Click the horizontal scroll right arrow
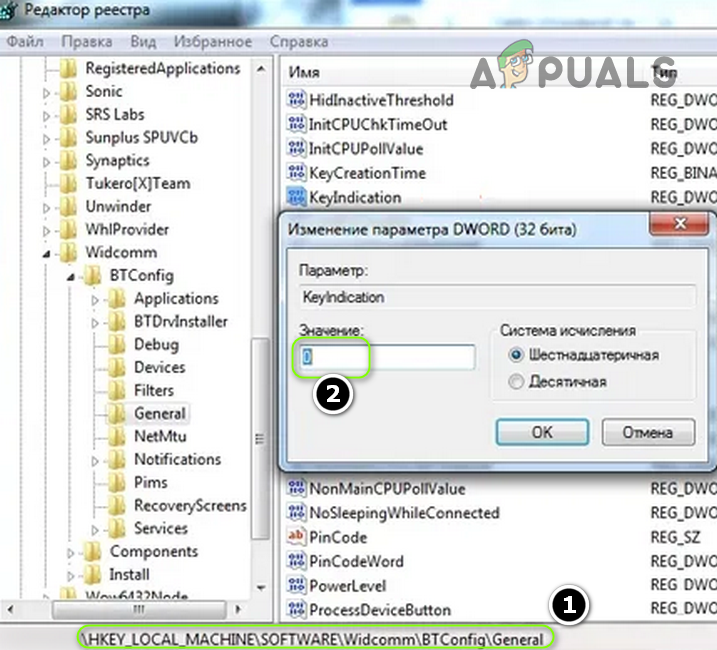This screenshot has width=717, height=650. [x=238, y=609]
